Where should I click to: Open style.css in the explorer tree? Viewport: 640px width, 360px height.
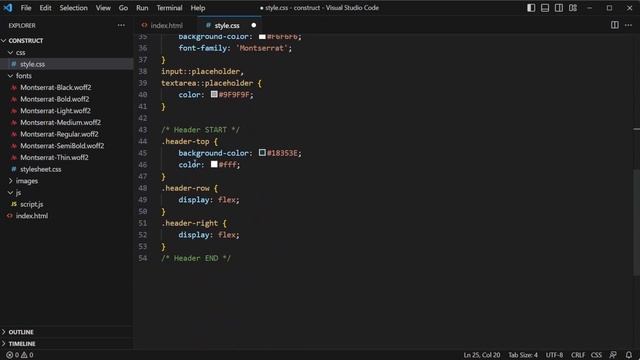[66, 64]
